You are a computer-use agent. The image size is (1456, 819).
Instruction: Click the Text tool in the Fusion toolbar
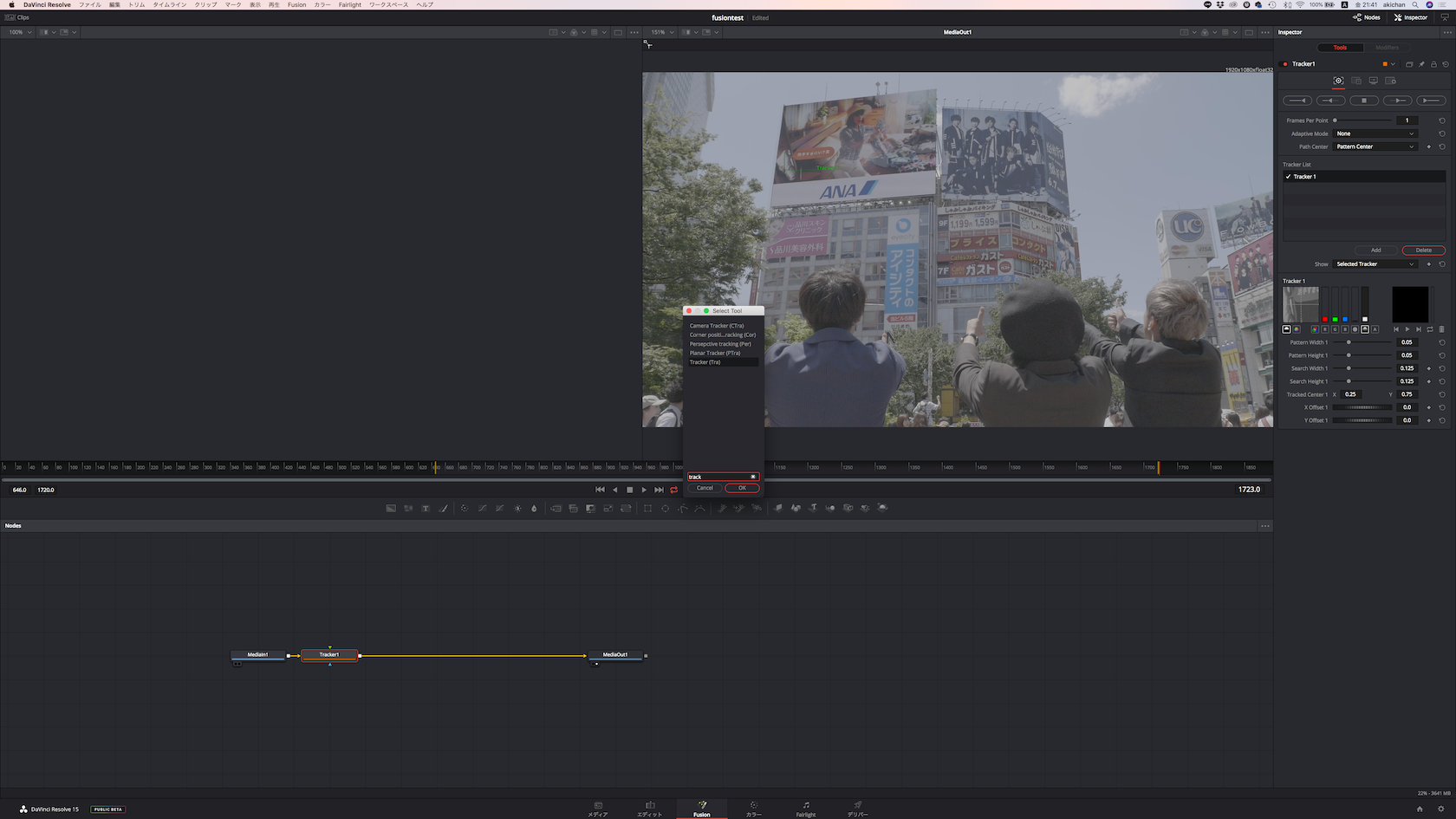tap(426, 509)
